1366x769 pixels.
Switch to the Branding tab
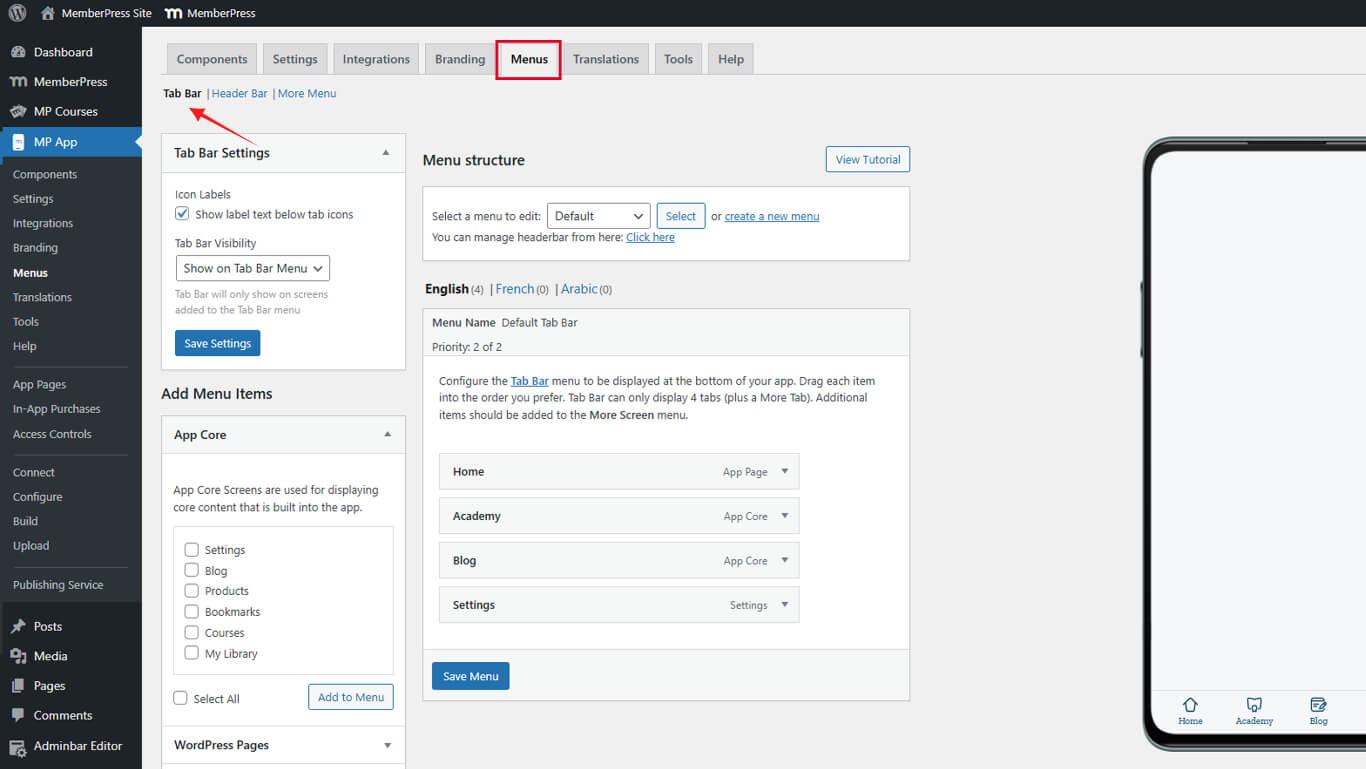pos(459,59)
